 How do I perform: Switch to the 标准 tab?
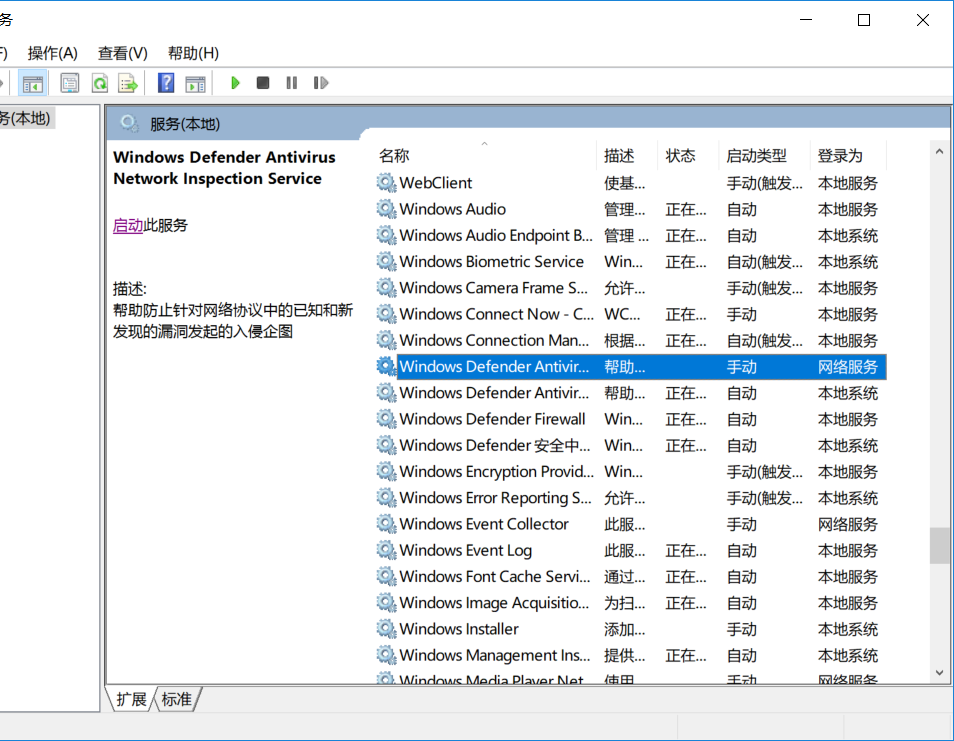coord(176,699)
